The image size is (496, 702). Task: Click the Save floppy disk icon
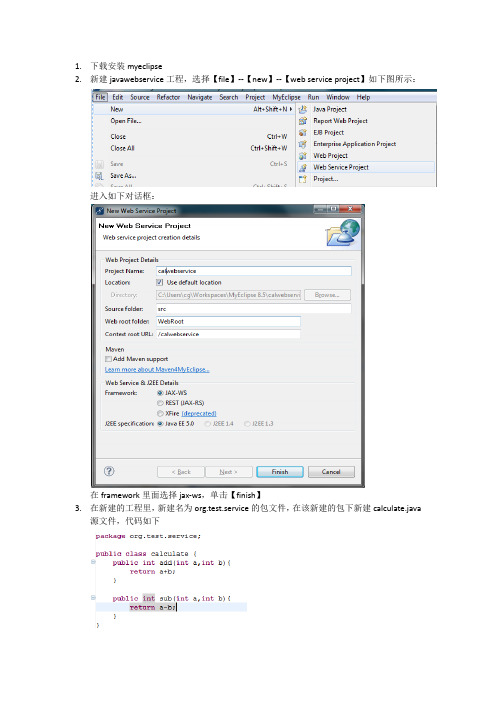[x=99, y=164]
